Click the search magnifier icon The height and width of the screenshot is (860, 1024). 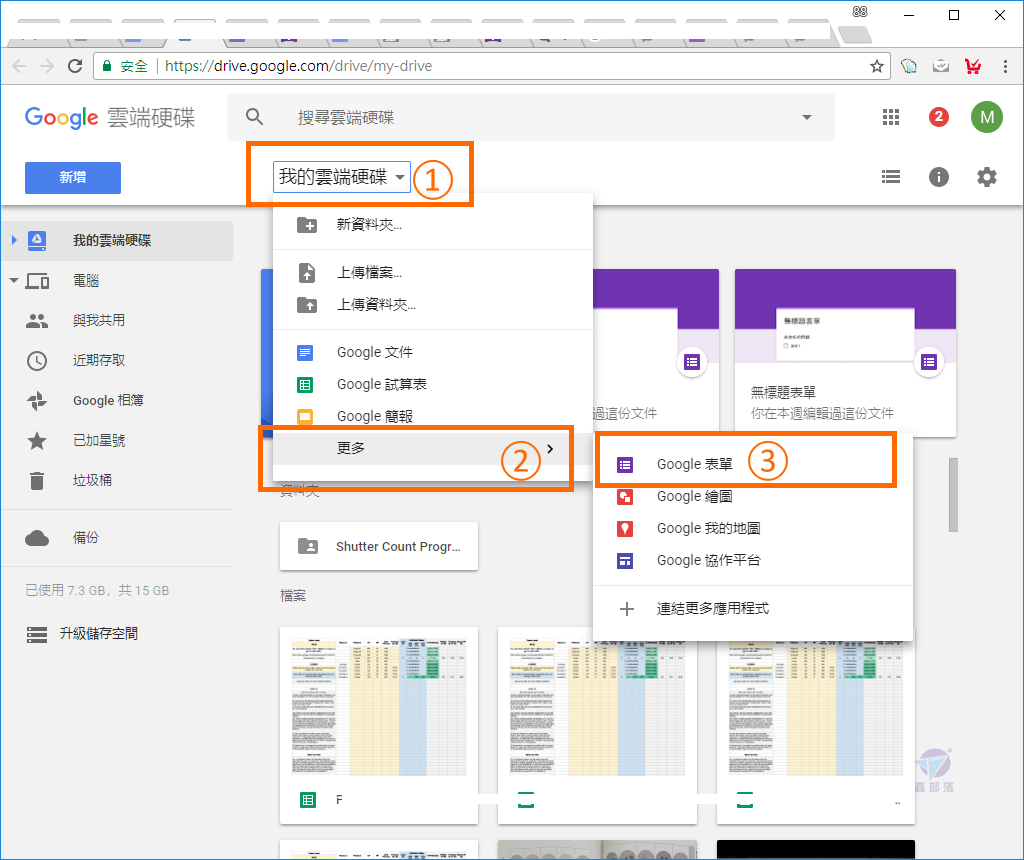[x=254, y=117]
